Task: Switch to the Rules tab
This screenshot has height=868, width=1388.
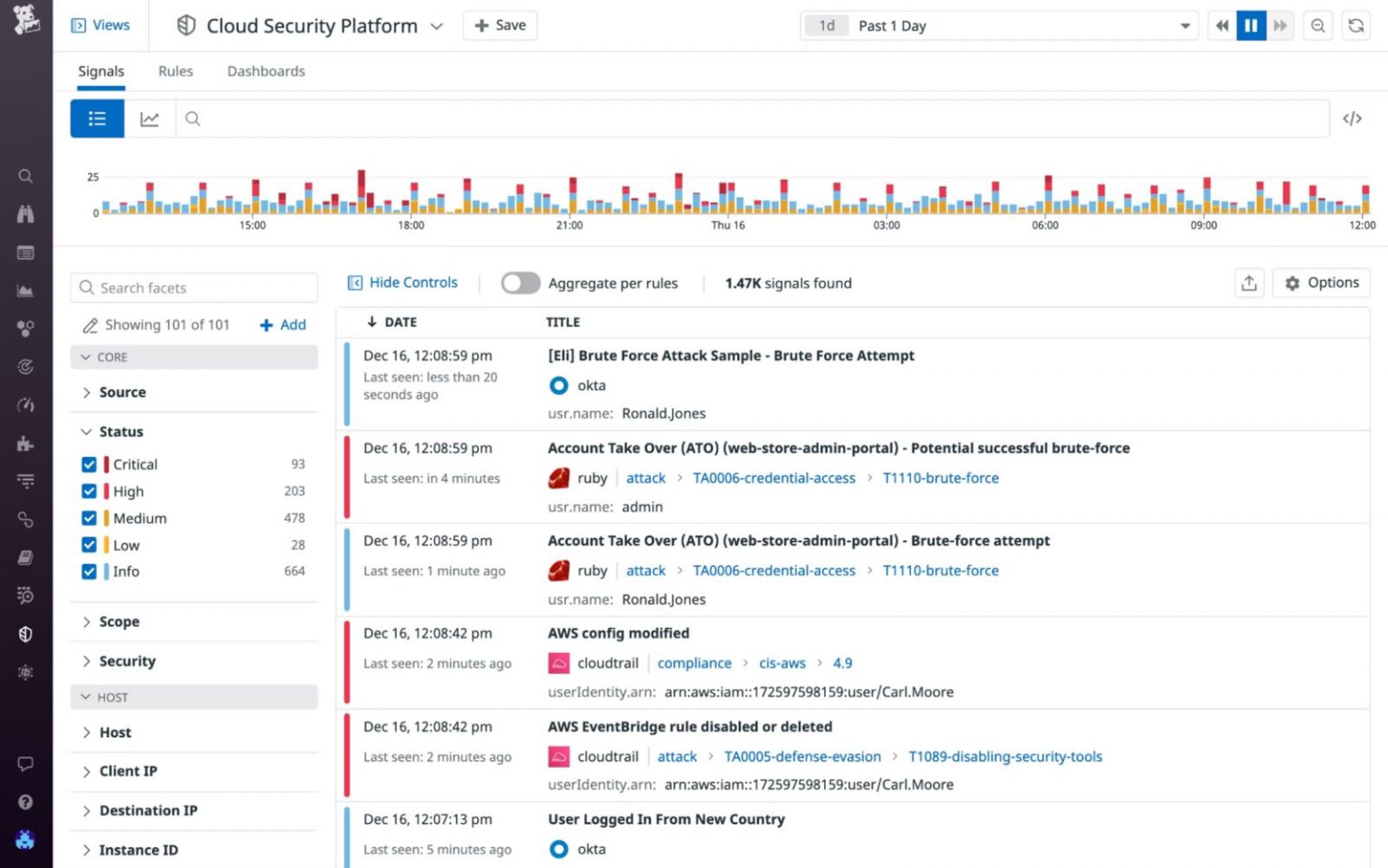Action: click(175, 70)
